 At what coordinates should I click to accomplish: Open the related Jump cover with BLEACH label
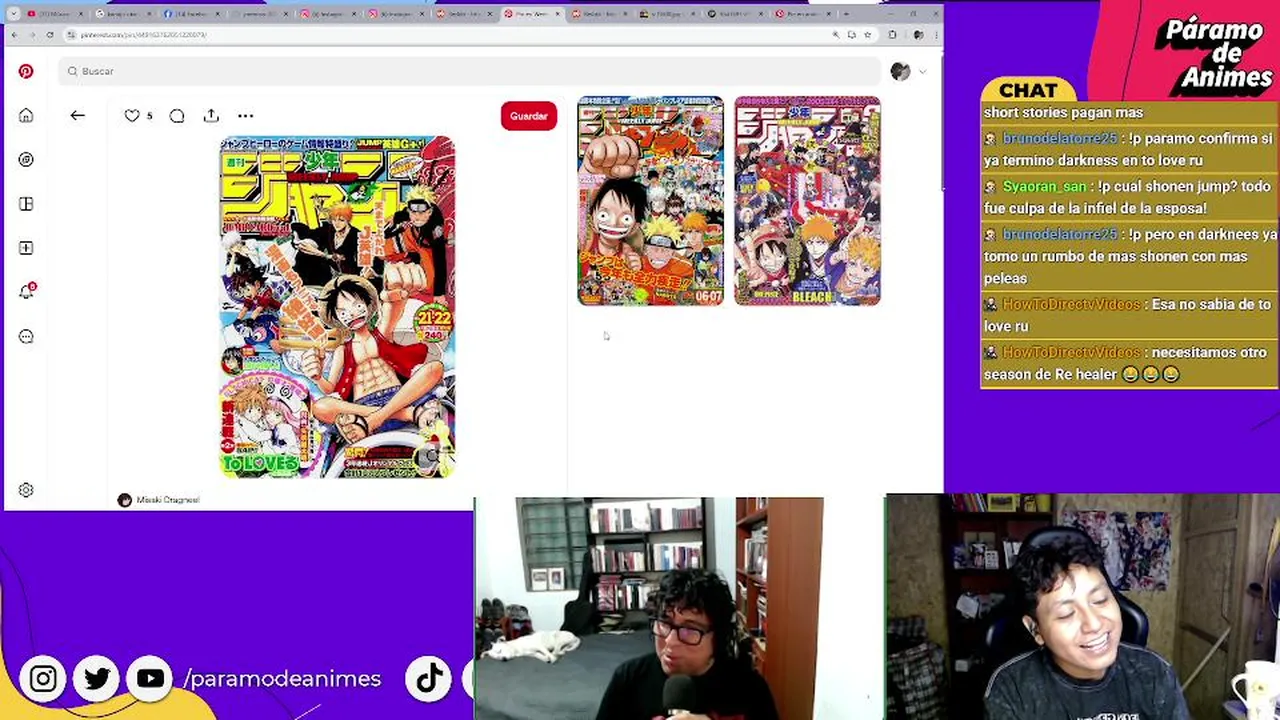point(807,201)
